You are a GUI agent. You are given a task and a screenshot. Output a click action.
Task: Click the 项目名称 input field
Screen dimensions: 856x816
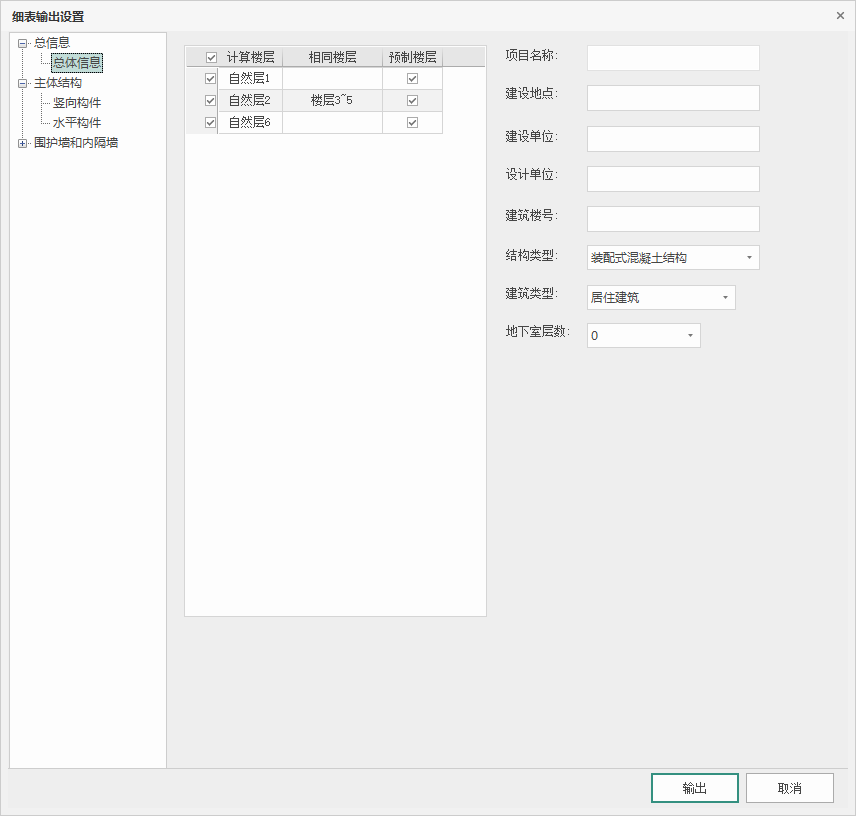673,58
